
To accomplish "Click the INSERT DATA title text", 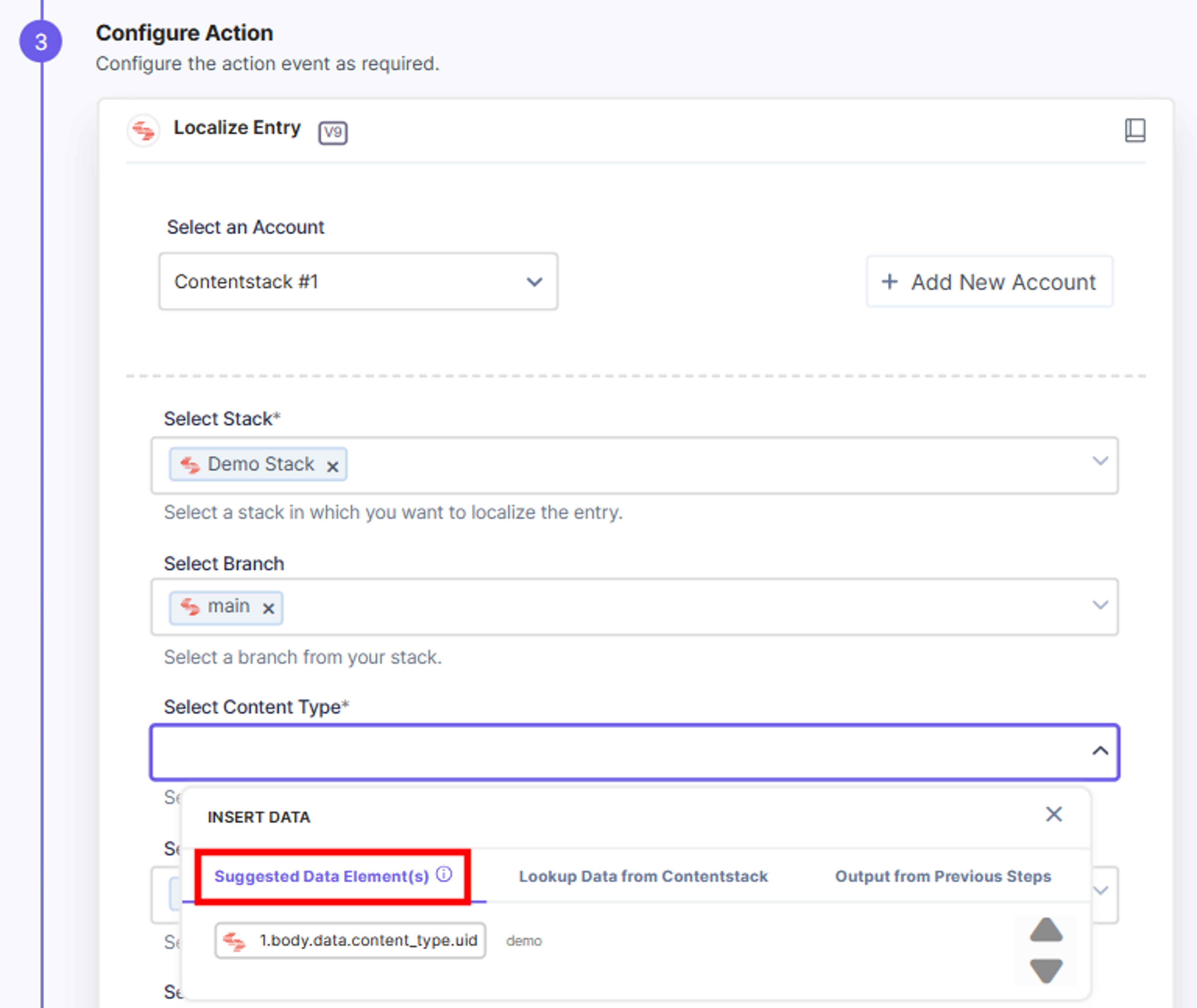I will point(259,817).
